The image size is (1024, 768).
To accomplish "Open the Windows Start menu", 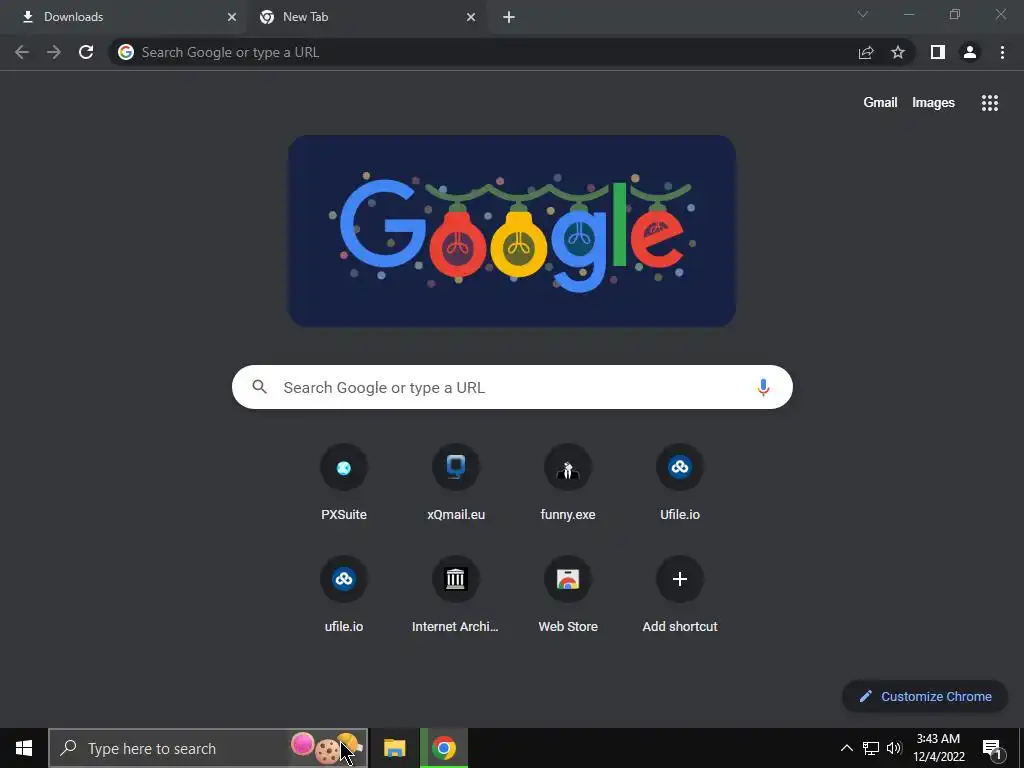I will point(24,748).
